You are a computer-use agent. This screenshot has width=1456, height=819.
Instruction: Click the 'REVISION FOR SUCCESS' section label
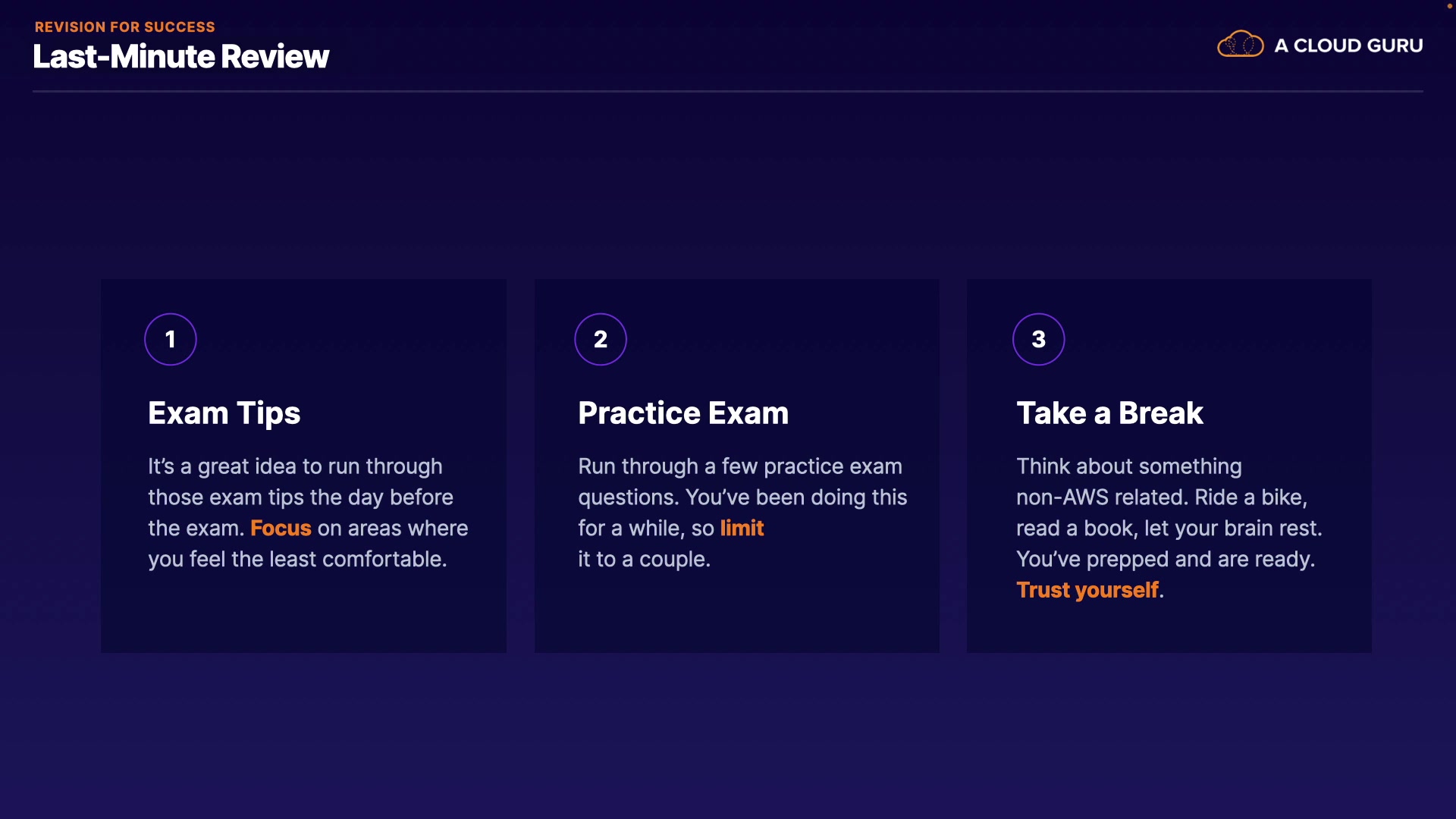(125, 27)
